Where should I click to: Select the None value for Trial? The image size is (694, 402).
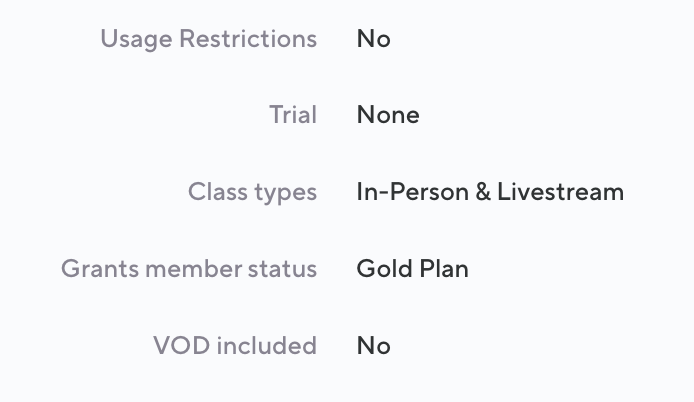pos(388,115)
